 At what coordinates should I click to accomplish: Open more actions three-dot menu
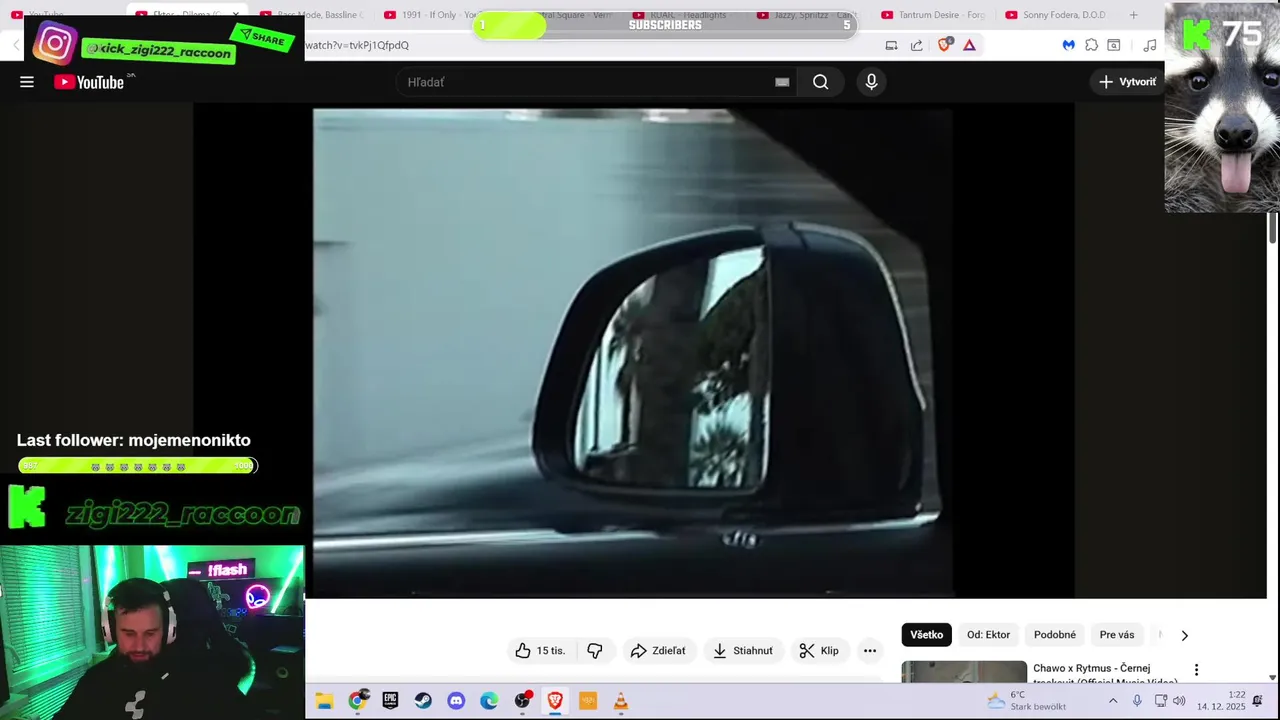pos(870,651)
